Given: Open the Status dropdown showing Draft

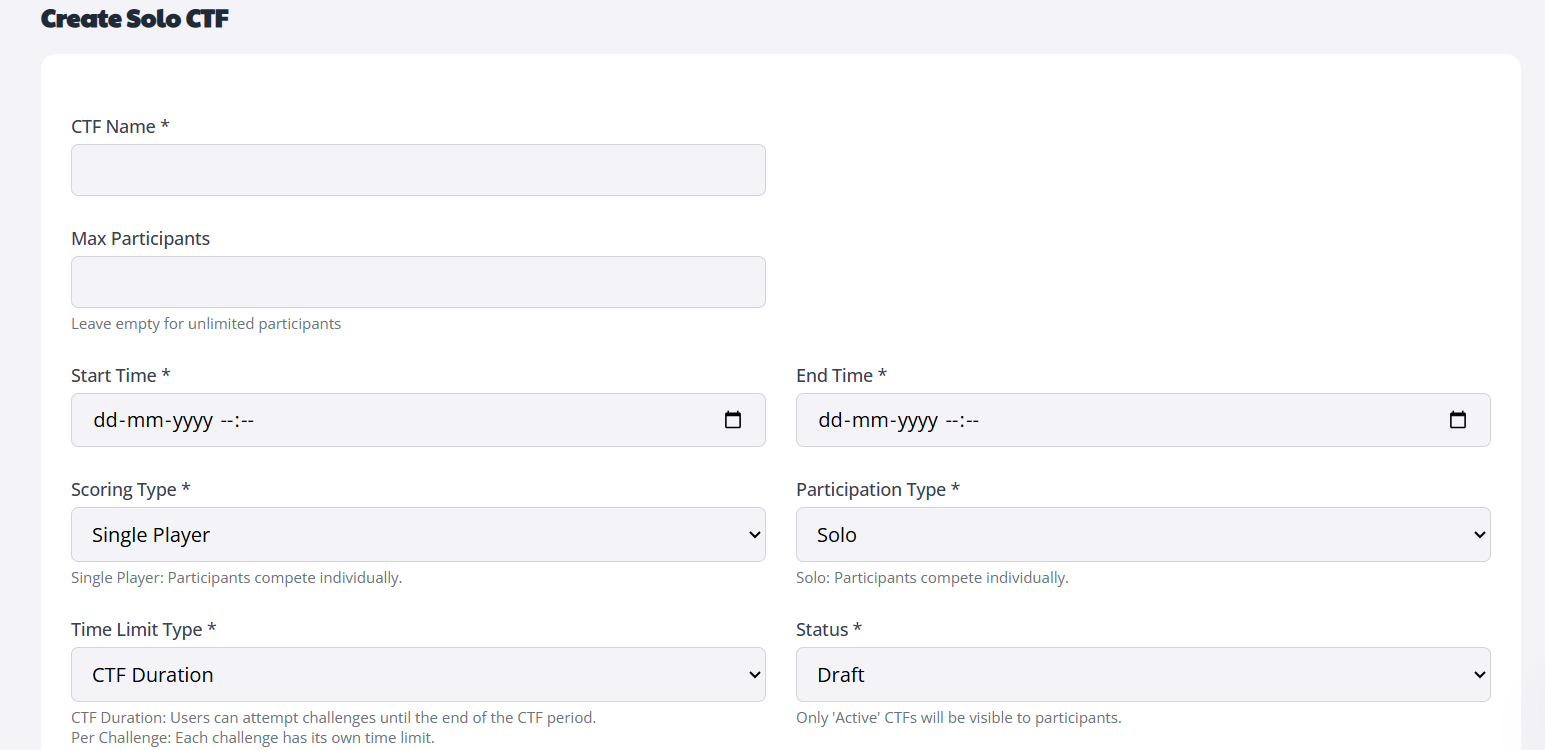Looking at the screenshot, I should 1140,674.
